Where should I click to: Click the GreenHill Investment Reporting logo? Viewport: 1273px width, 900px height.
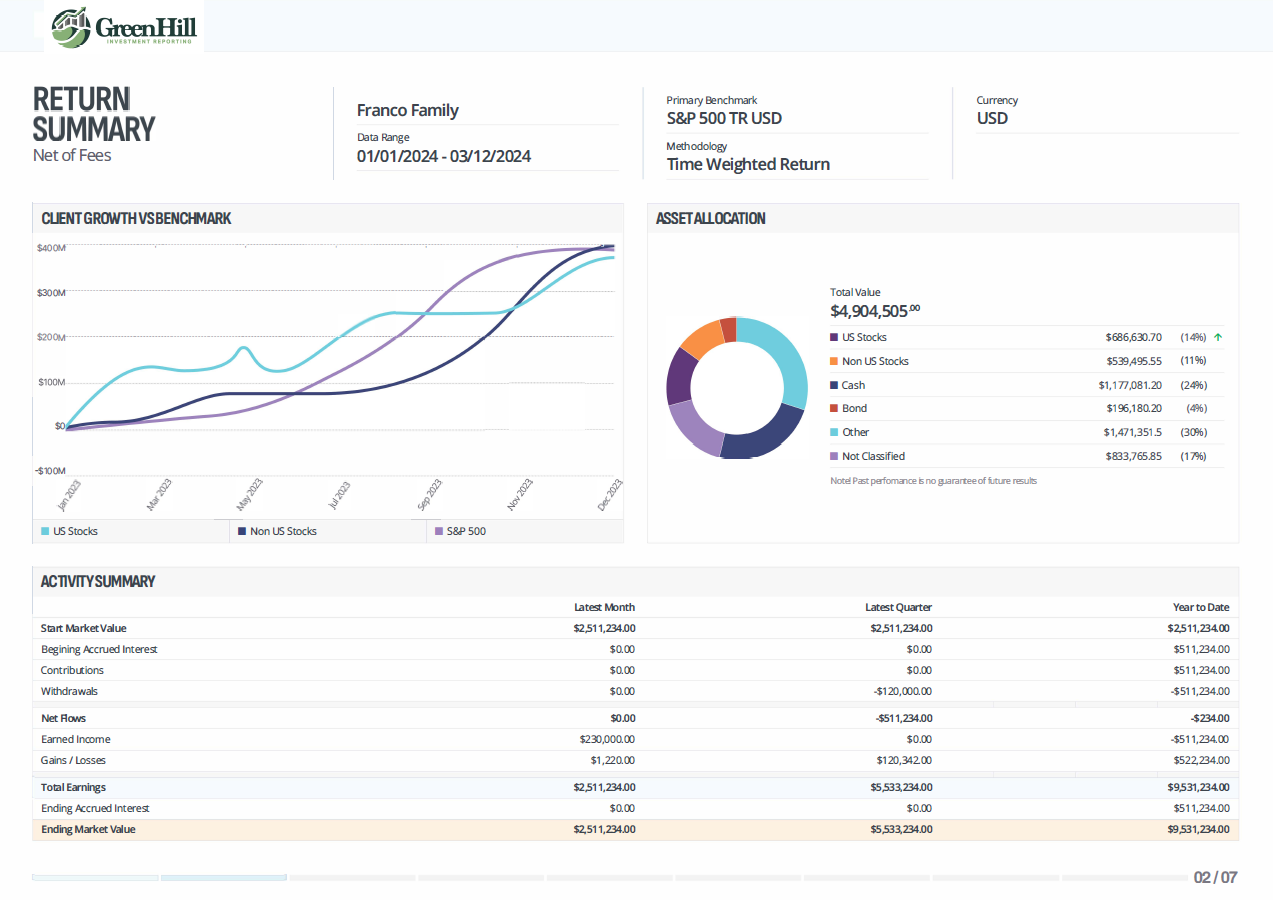click(x=124, y=27)
